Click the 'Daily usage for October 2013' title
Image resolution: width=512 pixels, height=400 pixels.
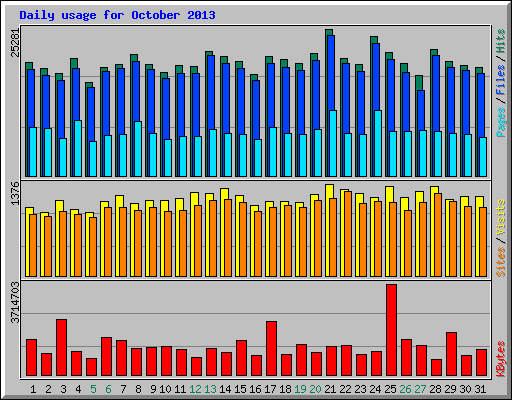[117, 15]
